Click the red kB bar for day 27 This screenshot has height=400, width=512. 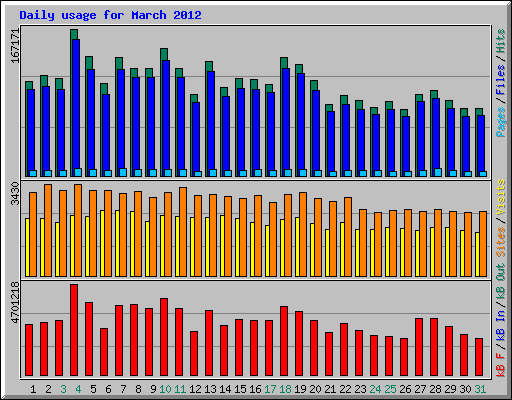click(x=419, y=347)
